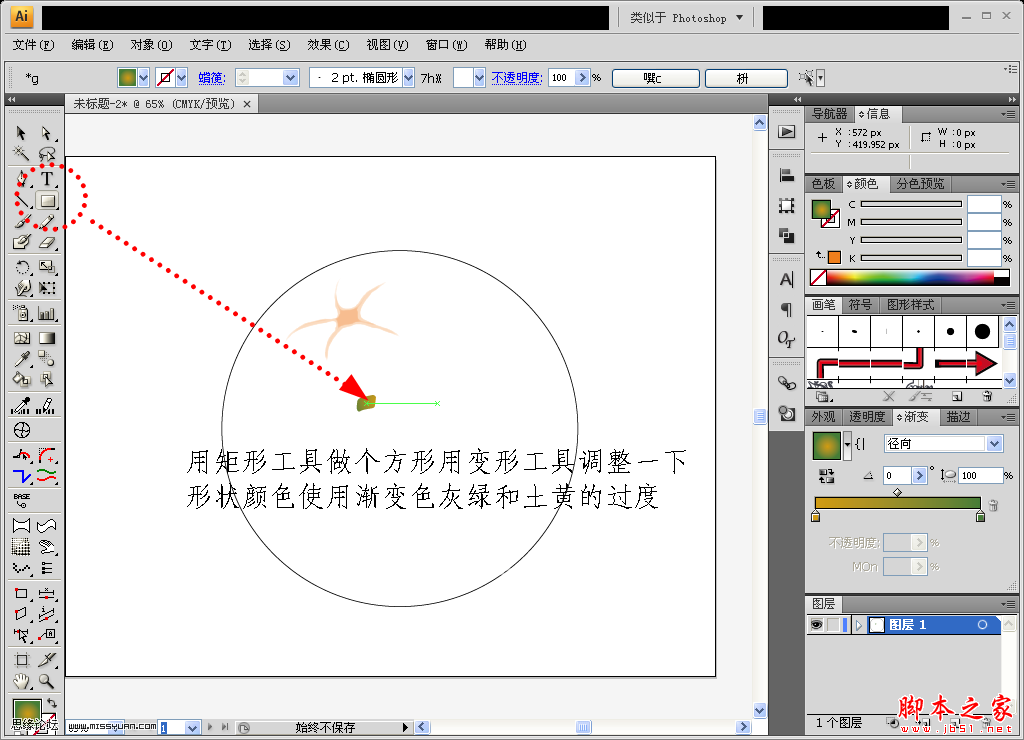Select the Gradient tool
This screenshot has height=740, width=1024.
[x=46, y=338]
